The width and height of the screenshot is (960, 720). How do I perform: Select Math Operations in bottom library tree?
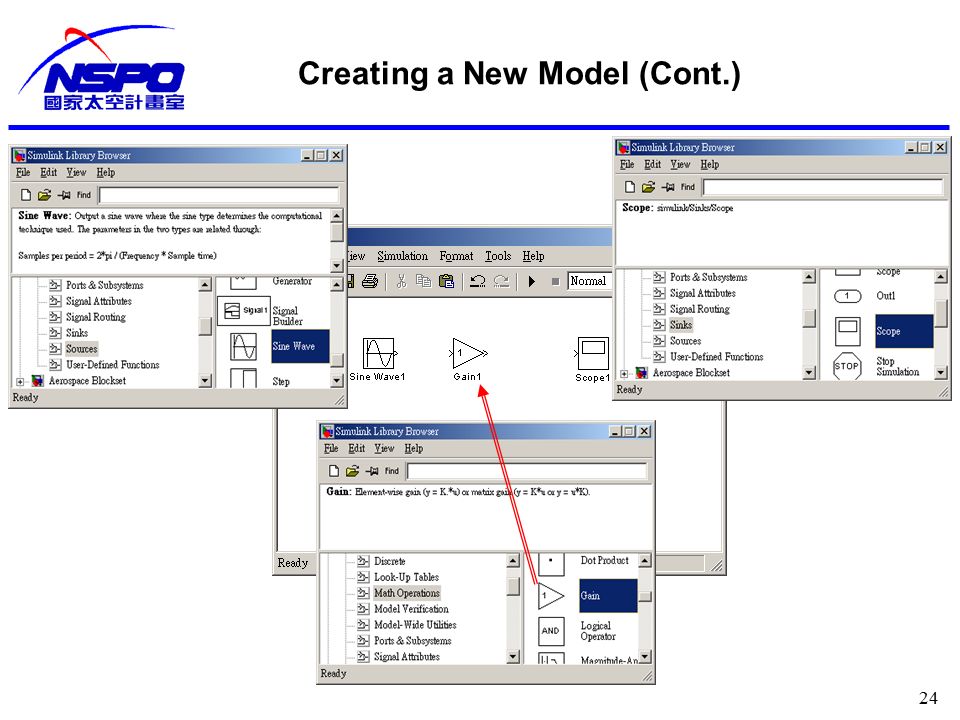click(x=407, y=593)
